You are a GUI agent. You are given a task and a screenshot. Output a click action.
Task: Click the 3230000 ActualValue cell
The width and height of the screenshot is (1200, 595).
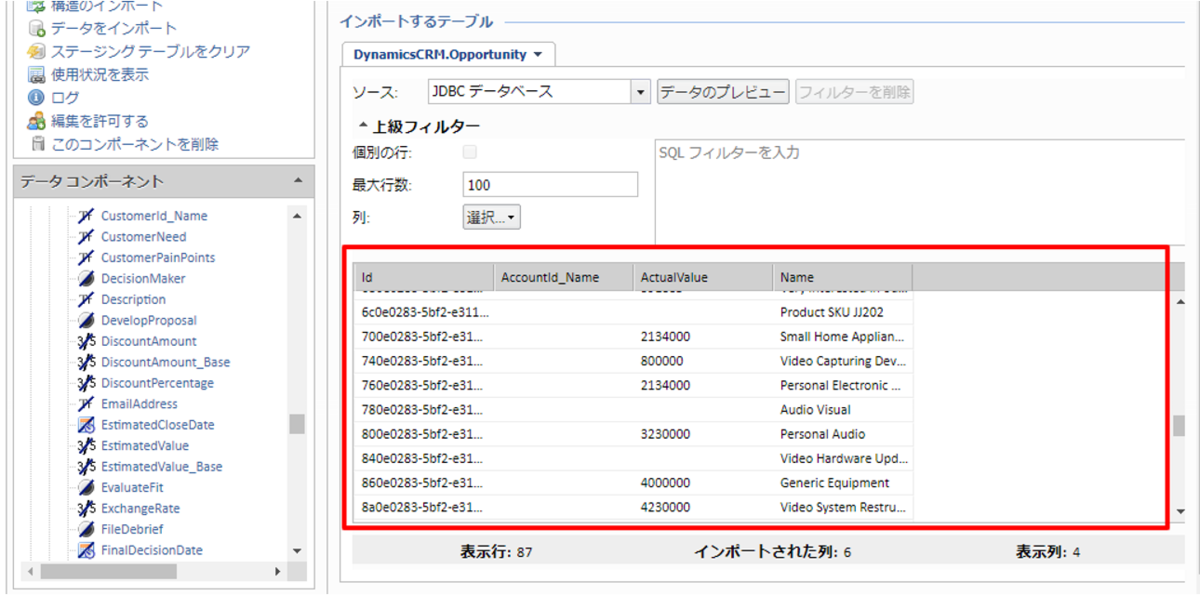[x=703, y=434]
